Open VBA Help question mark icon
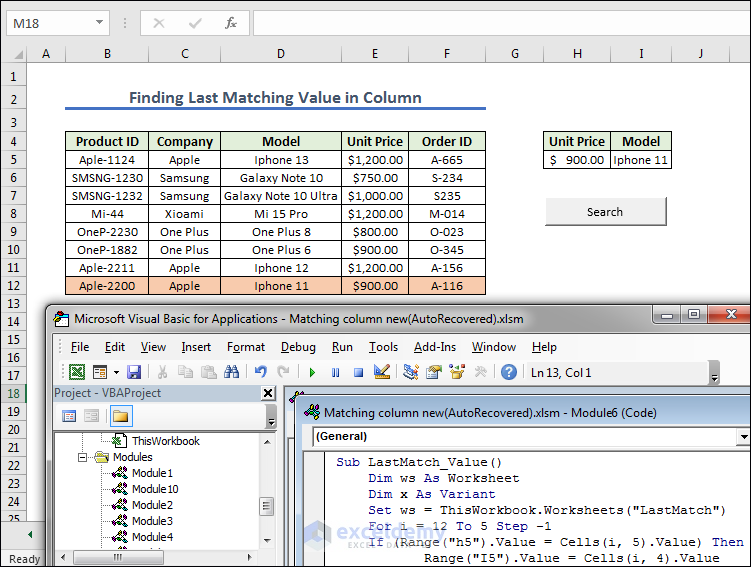 pos(508,372)
